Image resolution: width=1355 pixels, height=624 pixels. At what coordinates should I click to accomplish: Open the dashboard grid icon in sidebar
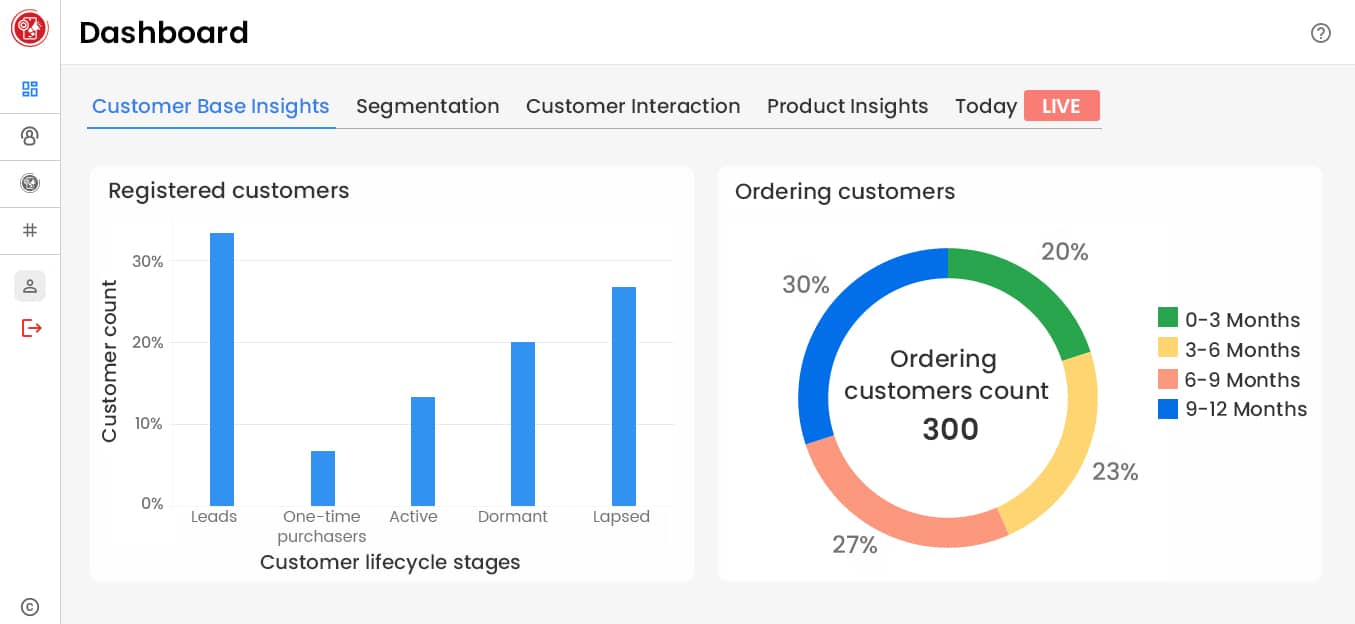pos(30,89)
